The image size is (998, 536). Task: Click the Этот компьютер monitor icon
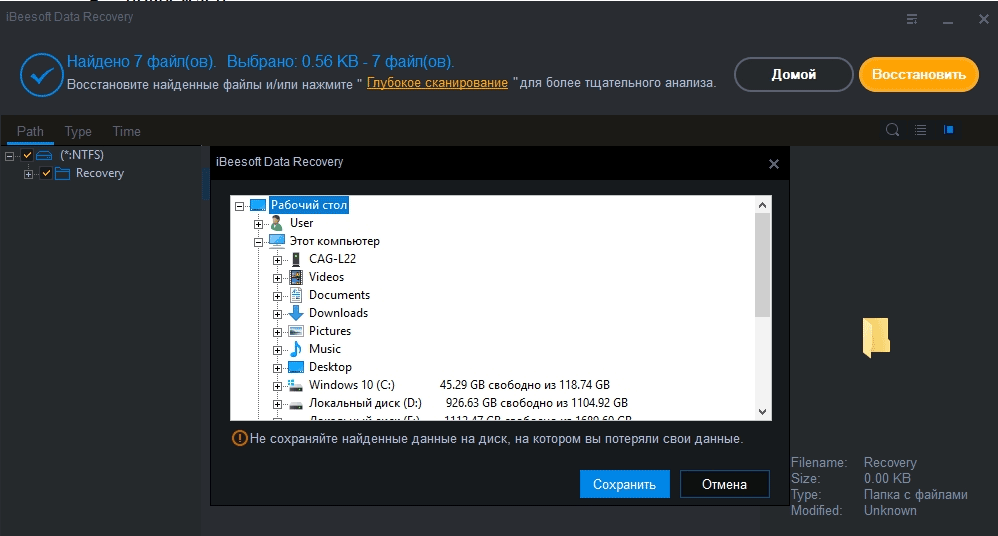276,241
